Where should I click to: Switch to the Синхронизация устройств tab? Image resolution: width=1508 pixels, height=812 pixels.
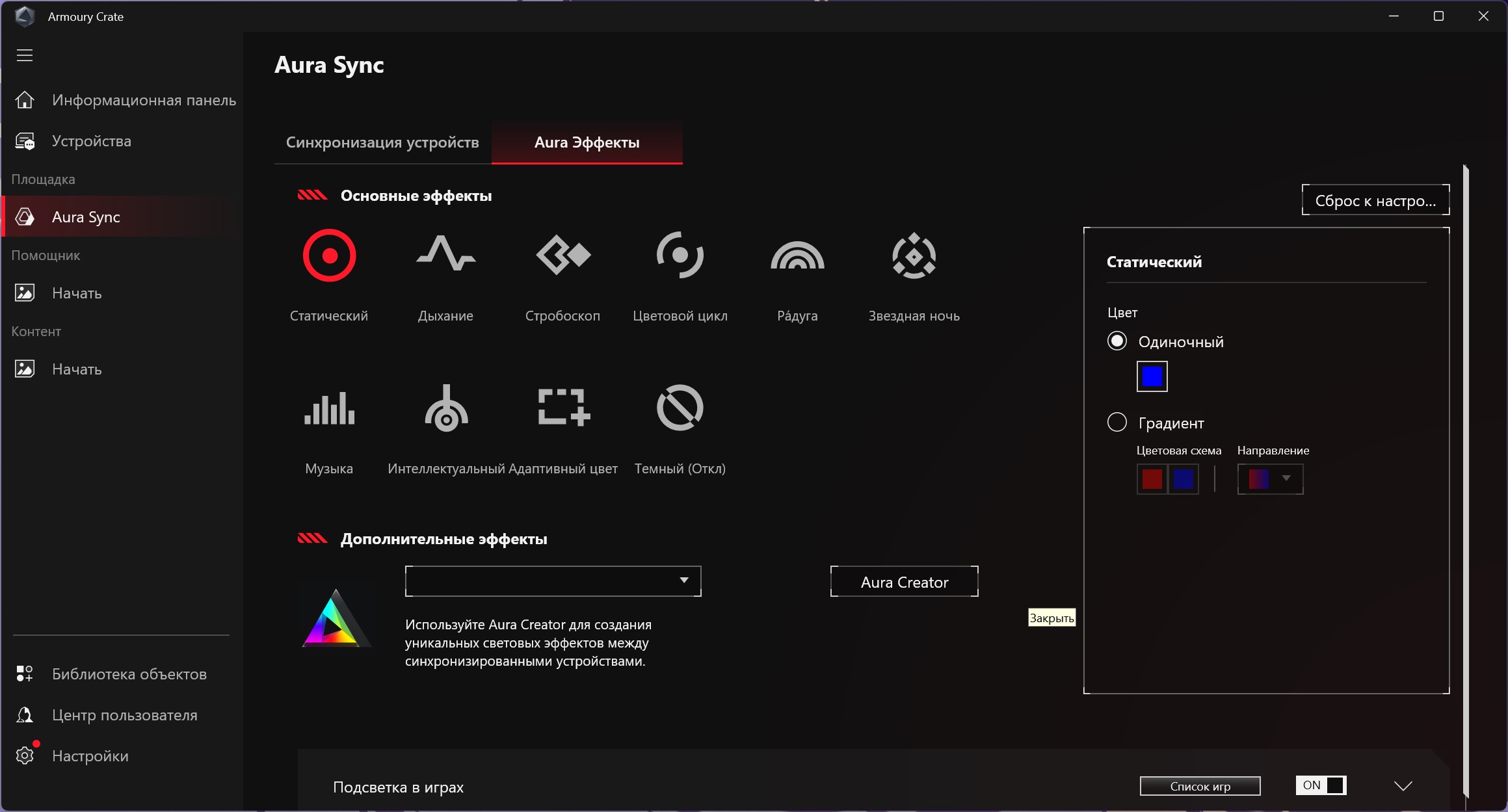click(x=382, y=142)
